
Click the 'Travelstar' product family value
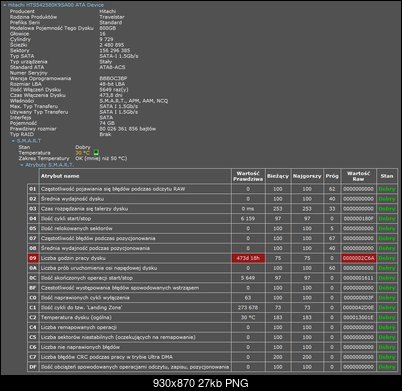point(112,17)
